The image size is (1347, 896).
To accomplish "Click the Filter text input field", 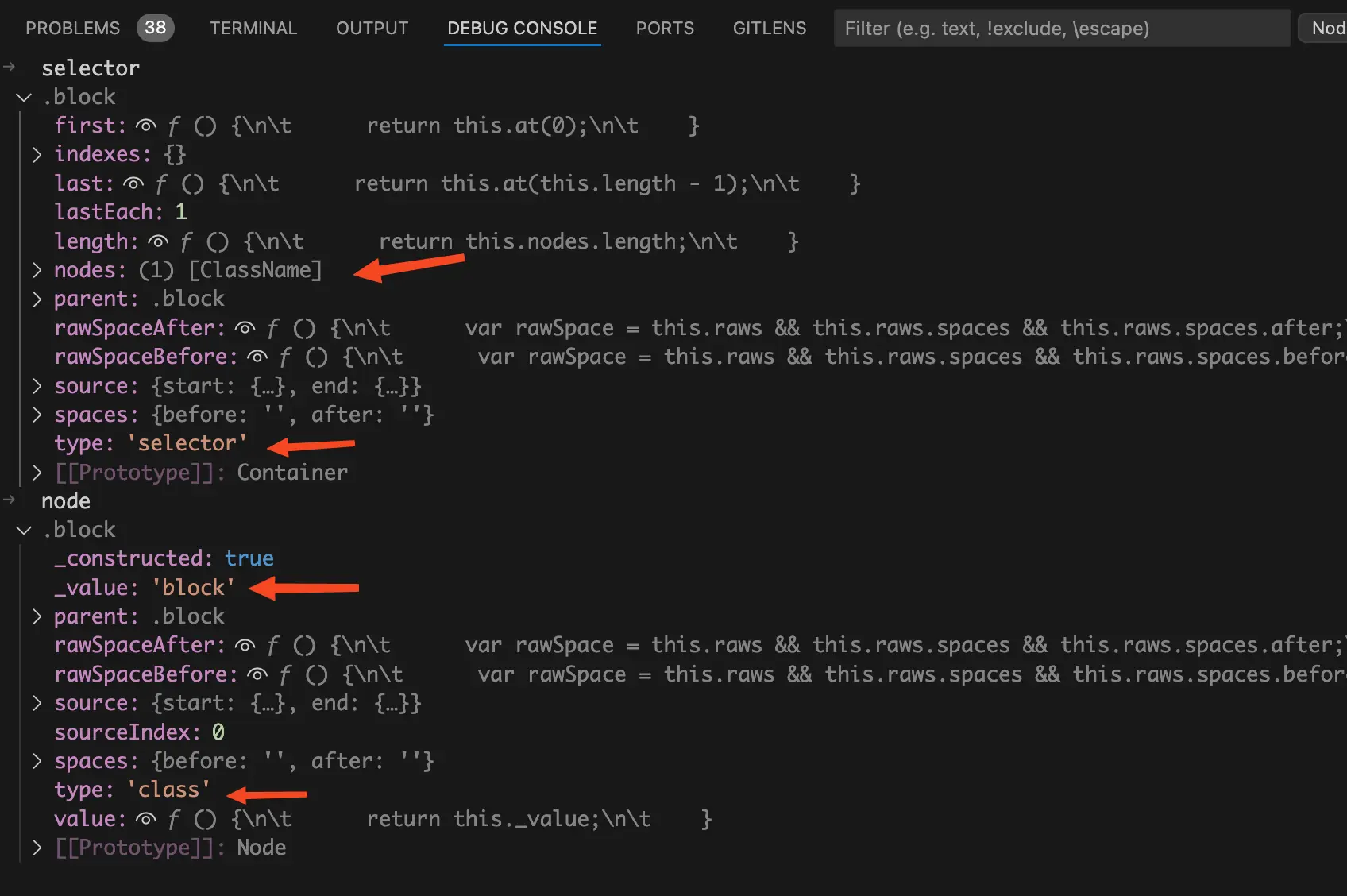I will 1061,29.
